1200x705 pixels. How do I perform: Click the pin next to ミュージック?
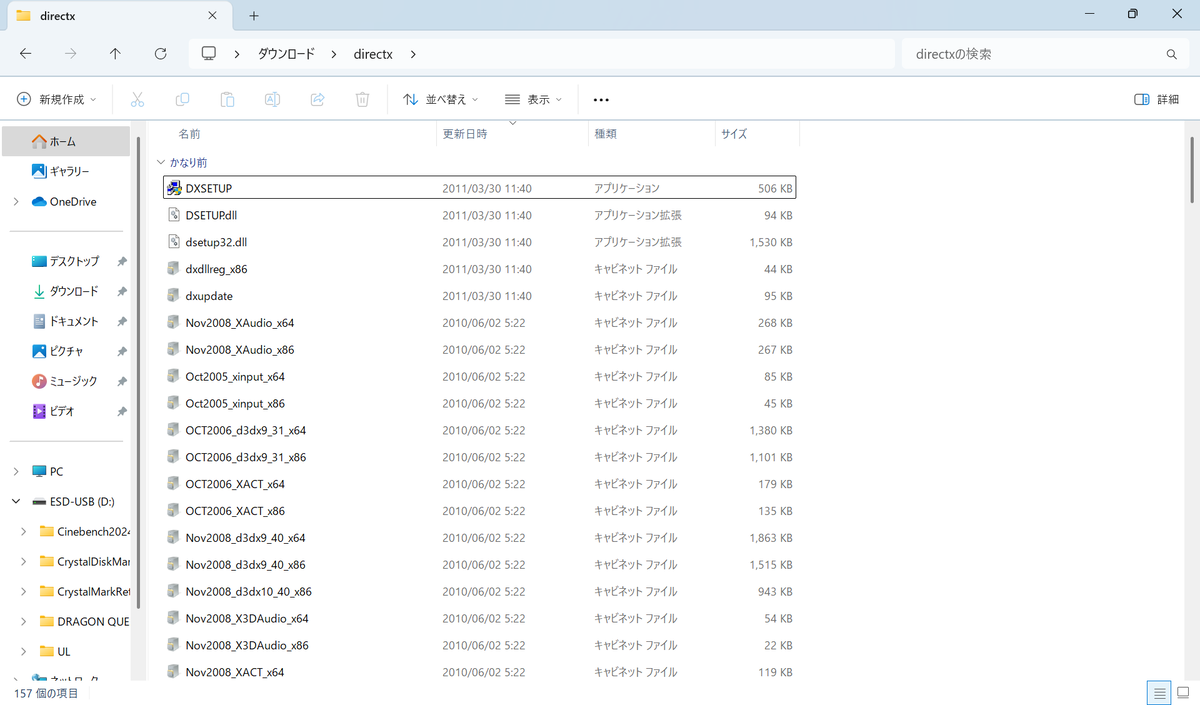[122, 382]
